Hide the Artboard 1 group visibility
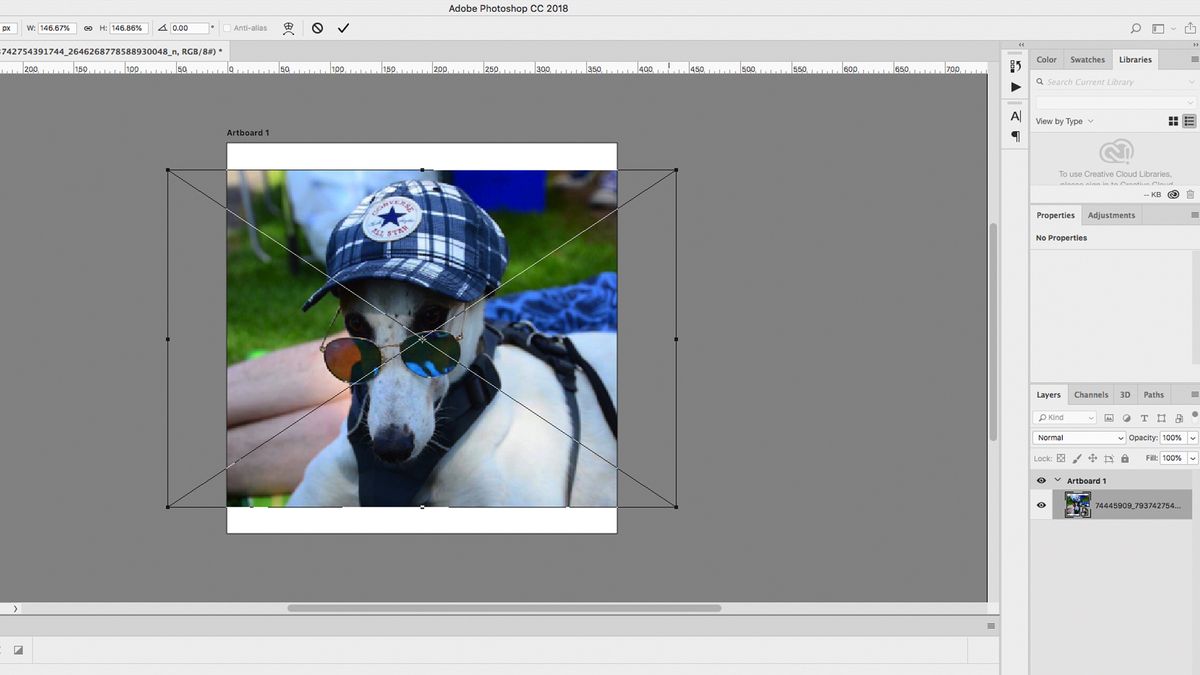This screenshot has width=1200, height=675. pyautogui.click(x=1041, y=480)
